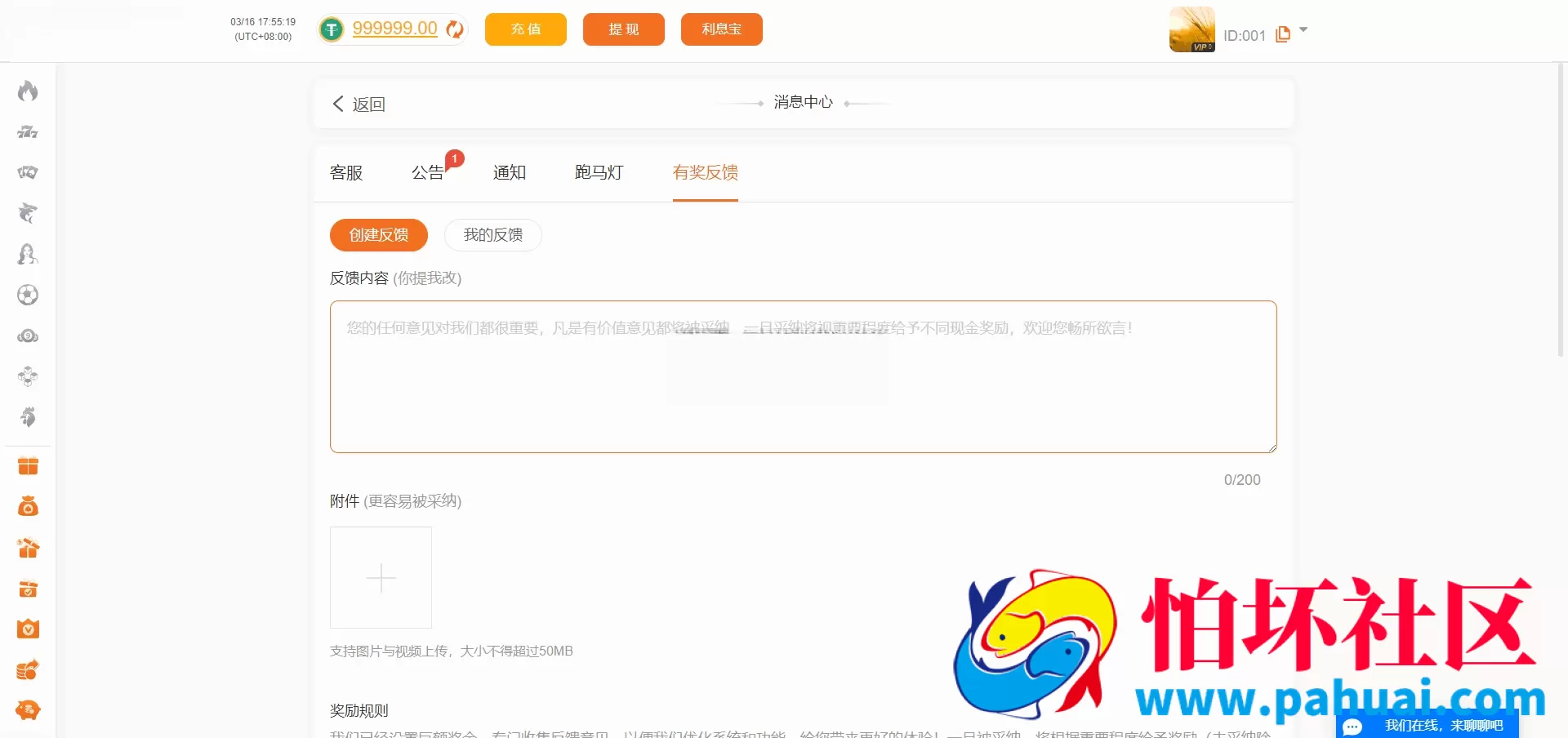Click the 999999.00 balance amount
Screen dimensions: 1568x738
tap(395, 28)
